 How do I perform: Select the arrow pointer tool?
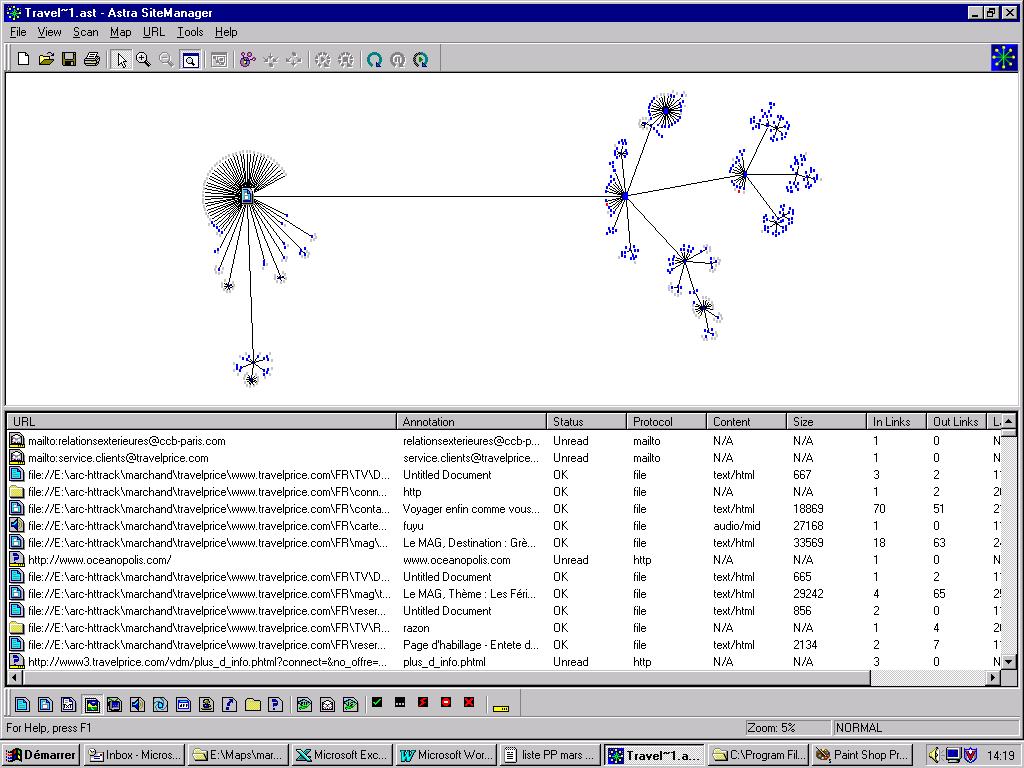[121, 60]
